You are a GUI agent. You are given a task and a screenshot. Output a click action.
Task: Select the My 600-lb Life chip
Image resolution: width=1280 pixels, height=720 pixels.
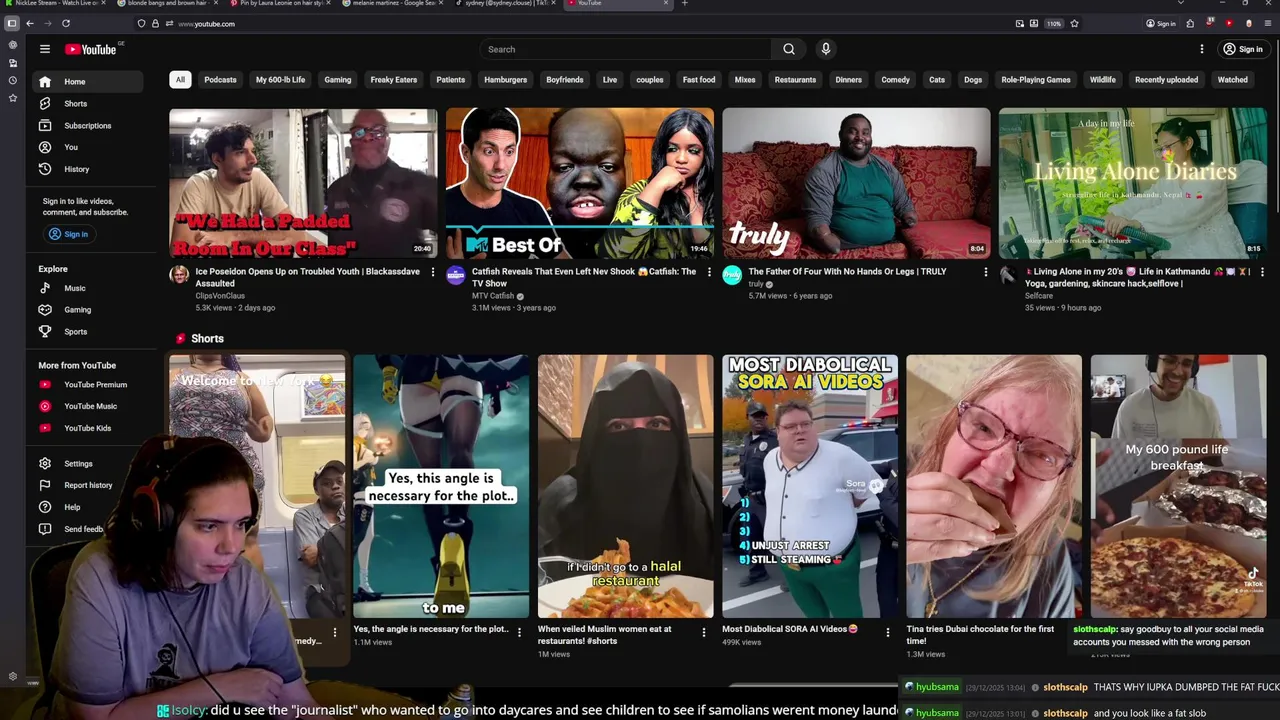(280, 80)
